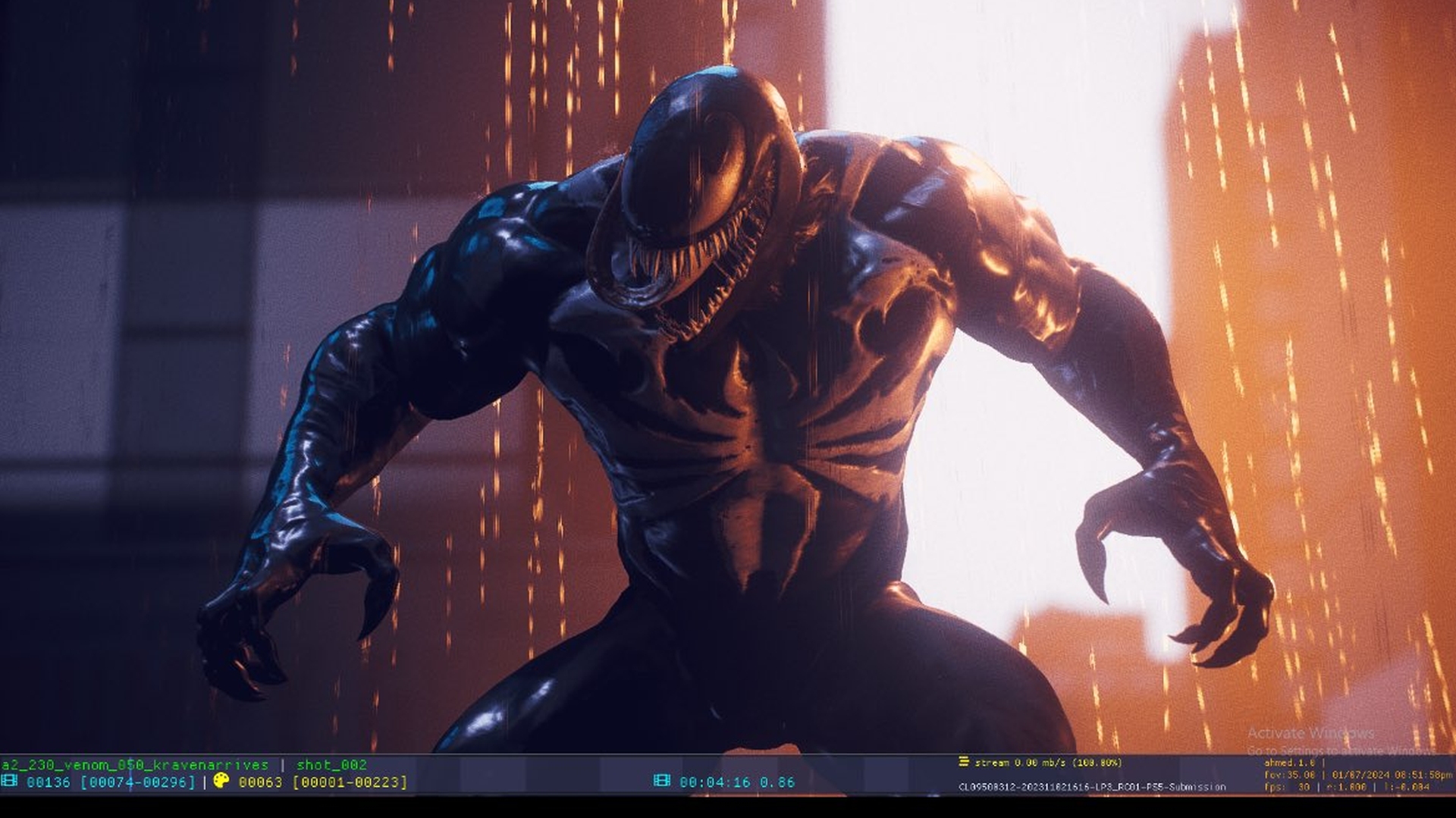The height and width of the screenshot is (818, 1456).
Task: Select the scene name a2_230_venom_050_kravenarrives
Action: coord(135,765)
